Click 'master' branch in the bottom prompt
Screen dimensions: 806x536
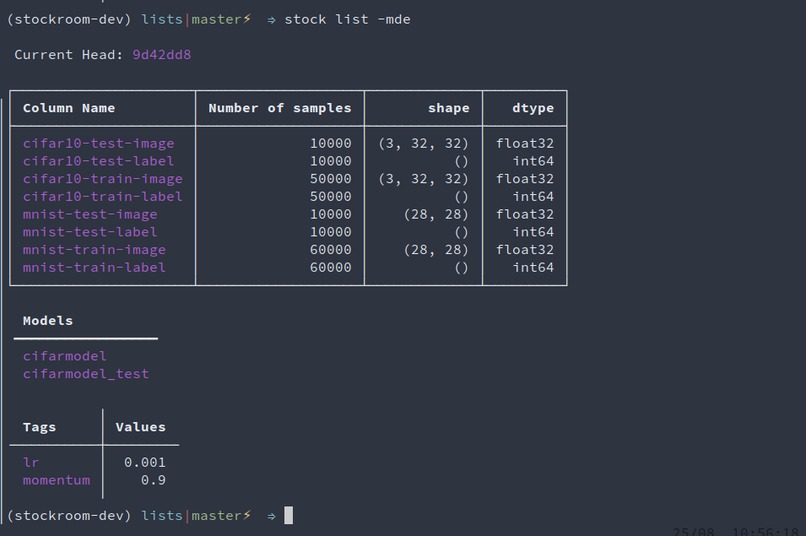(216, 515)
